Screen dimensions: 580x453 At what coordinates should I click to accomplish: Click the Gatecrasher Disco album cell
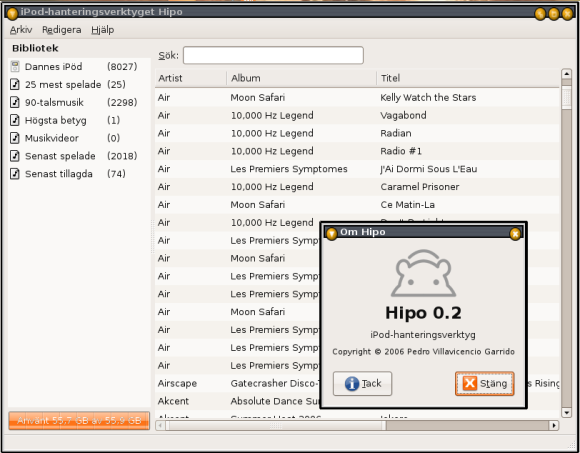pos(274,383)
